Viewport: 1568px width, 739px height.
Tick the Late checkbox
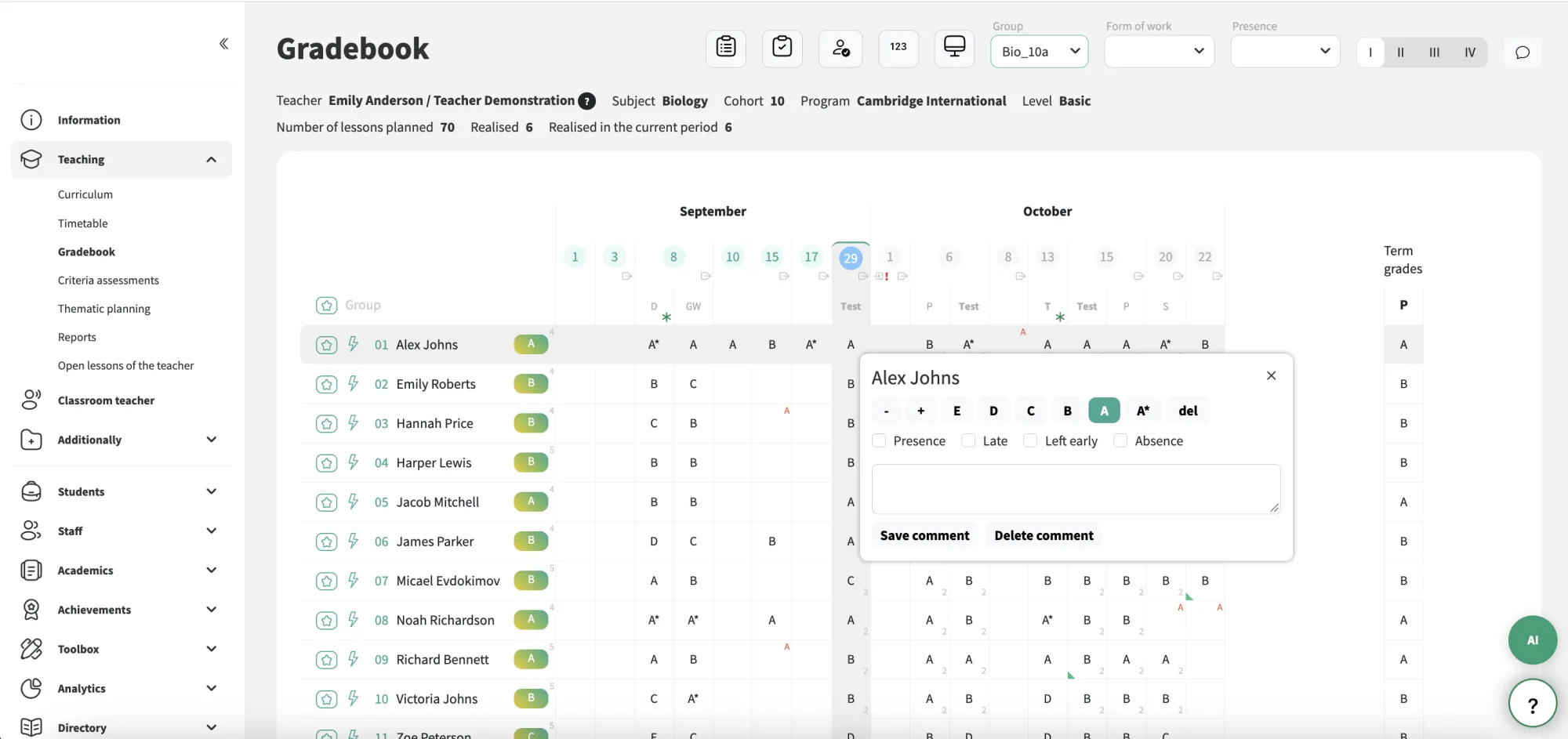(968, 441)
